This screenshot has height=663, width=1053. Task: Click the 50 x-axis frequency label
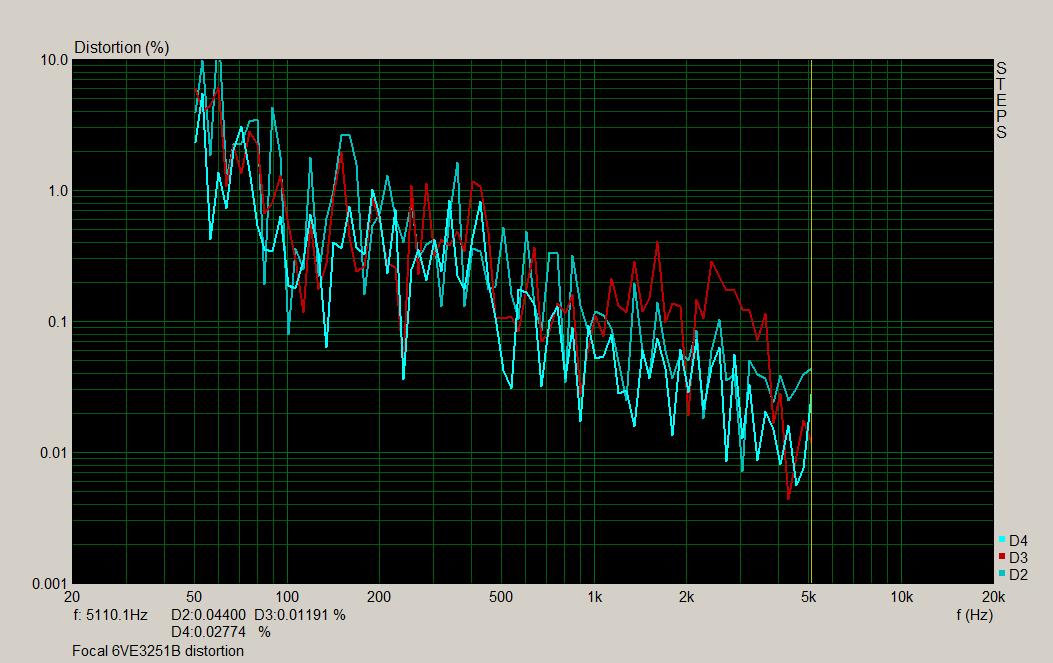[x=194, y=597]
